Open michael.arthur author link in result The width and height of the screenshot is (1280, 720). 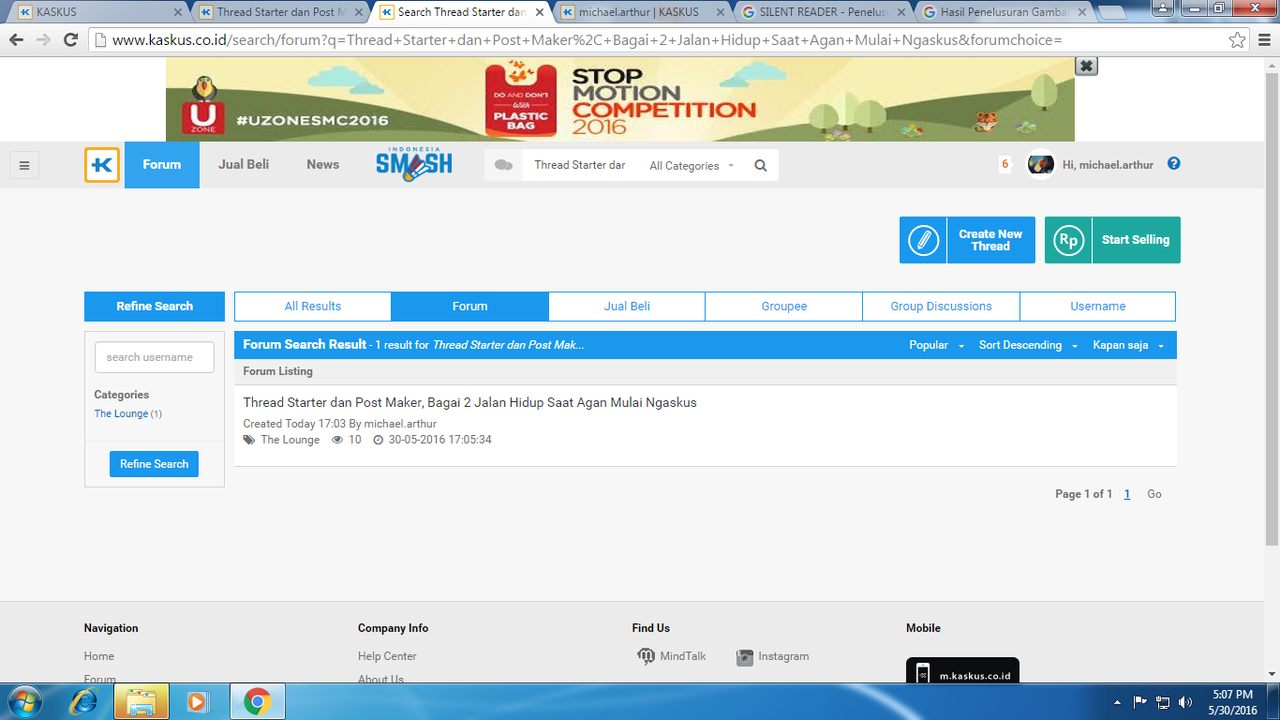point(400,424)
